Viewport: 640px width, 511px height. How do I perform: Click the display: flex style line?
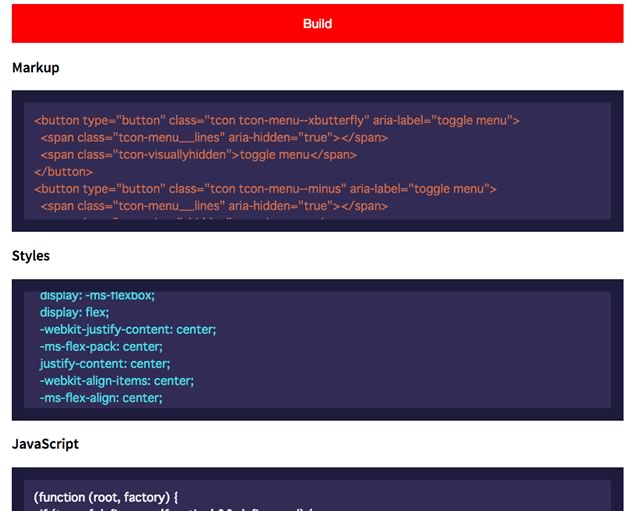pos(74,313)
